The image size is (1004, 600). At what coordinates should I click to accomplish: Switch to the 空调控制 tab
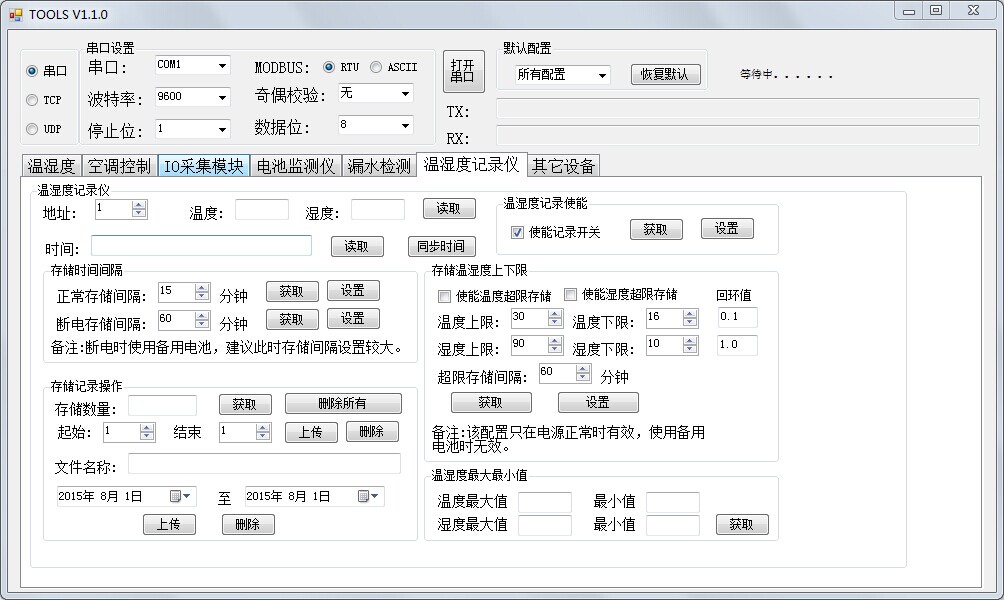119,166
